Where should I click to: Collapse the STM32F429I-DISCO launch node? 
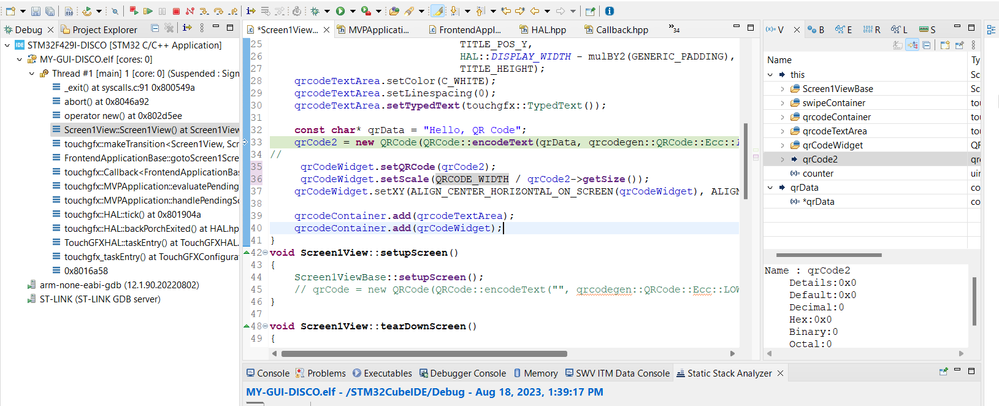(x=7, y=45)
